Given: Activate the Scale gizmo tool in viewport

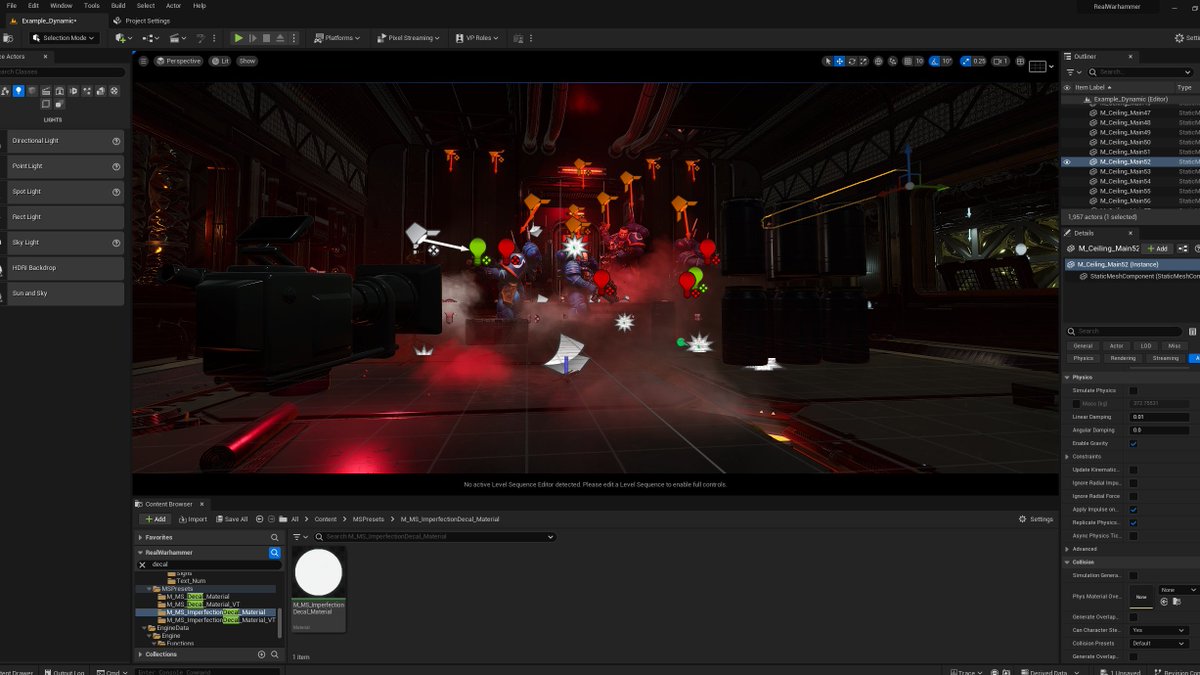Looking at the screenshot, I should coord(863,61).
